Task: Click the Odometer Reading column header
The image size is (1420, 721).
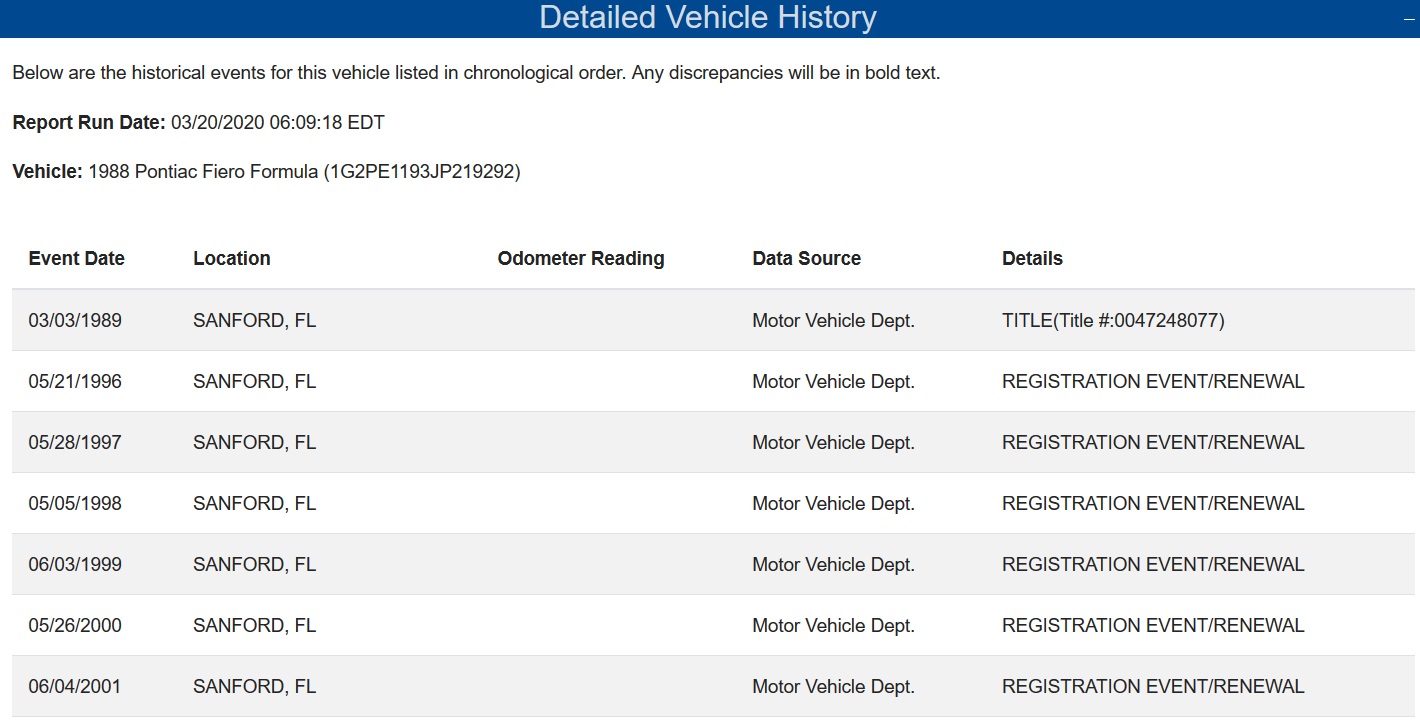Action: tap(581, 258)
